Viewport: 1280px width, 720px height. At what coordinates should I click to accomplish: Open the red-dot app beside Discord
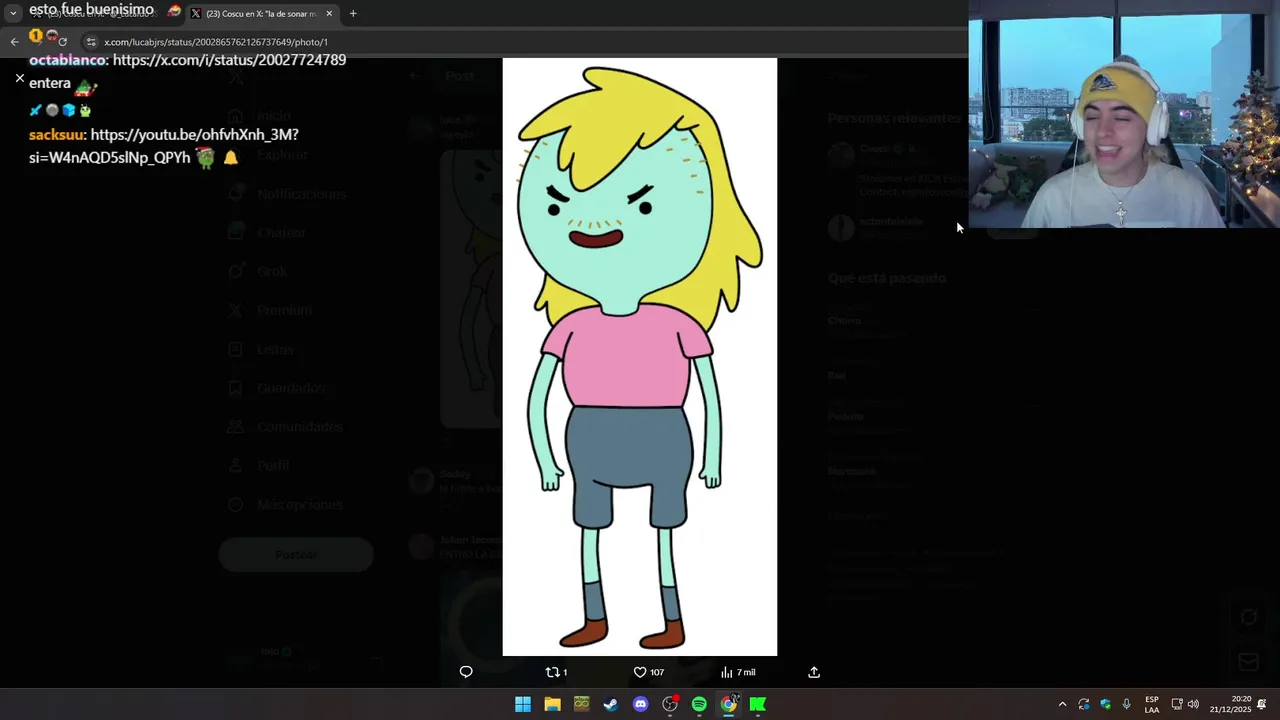(670, 704)
